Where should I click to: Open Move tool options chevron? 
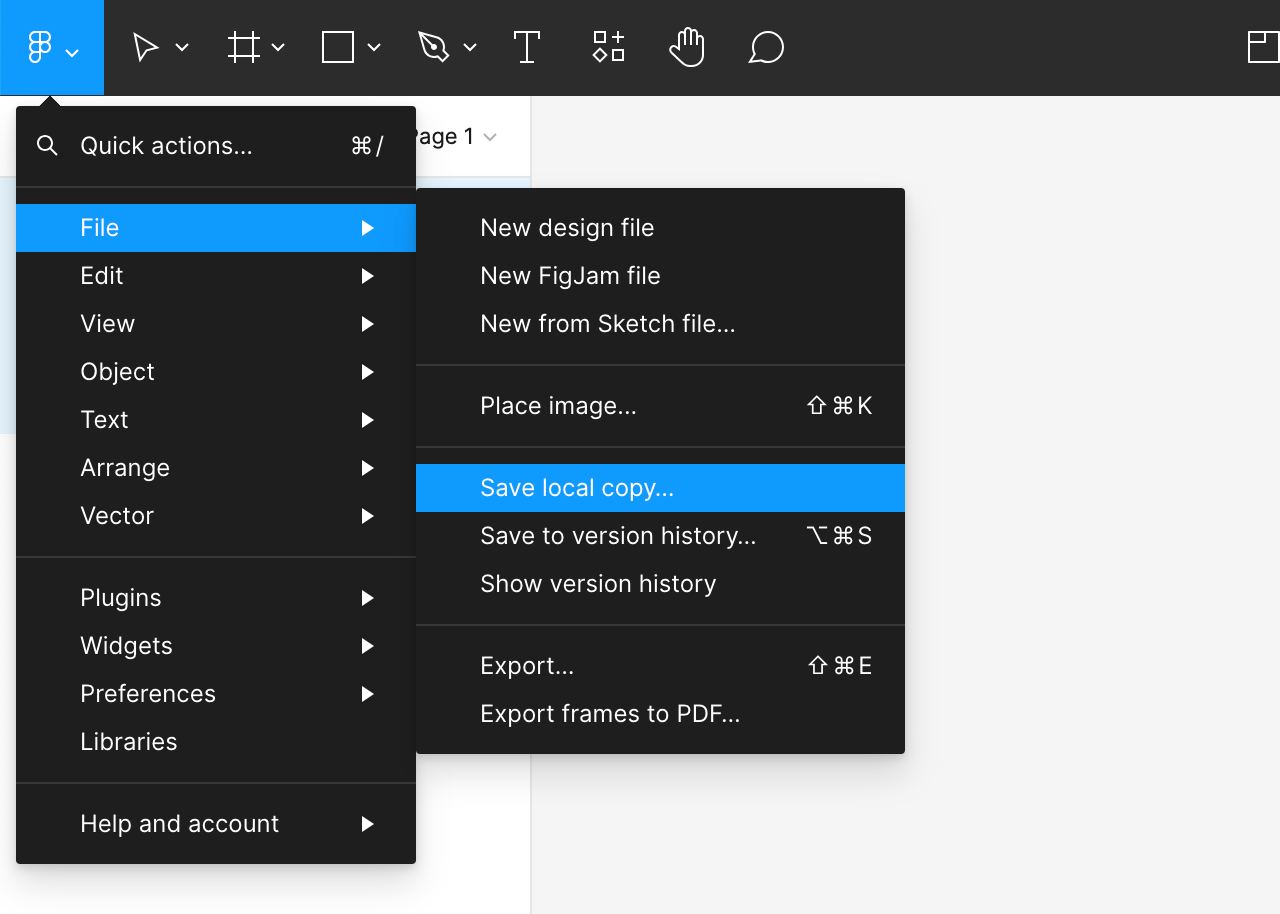pos(182,47)
